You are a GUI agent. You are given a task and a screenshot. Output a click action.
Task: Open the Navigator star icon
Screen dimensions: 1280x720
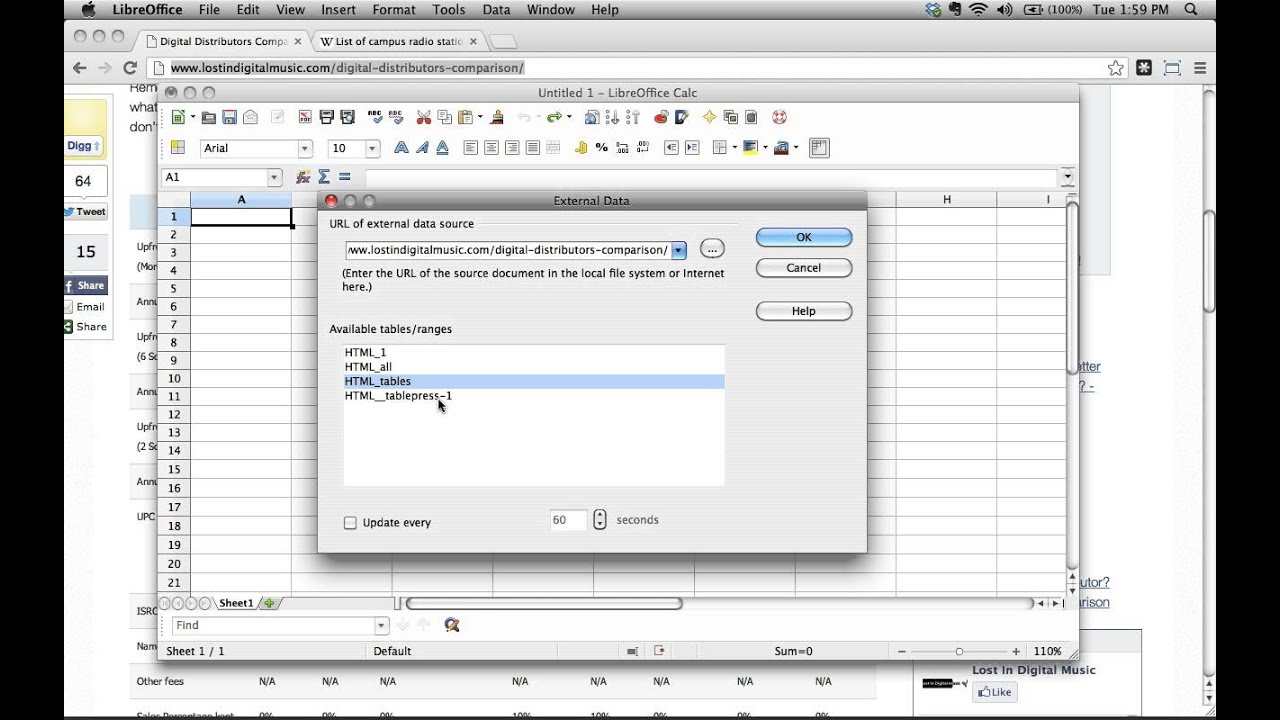pos(709,117)
